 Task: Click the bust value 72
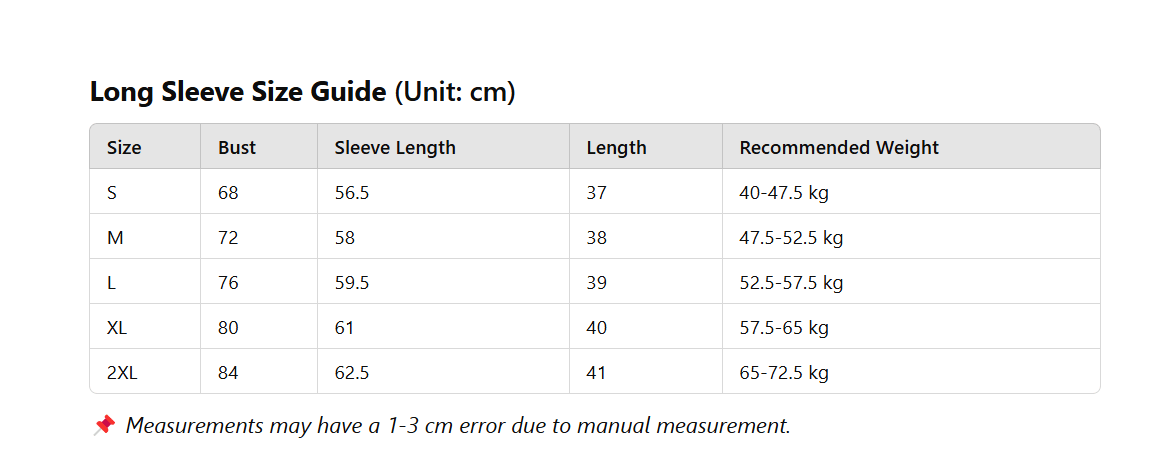point(228,238)
